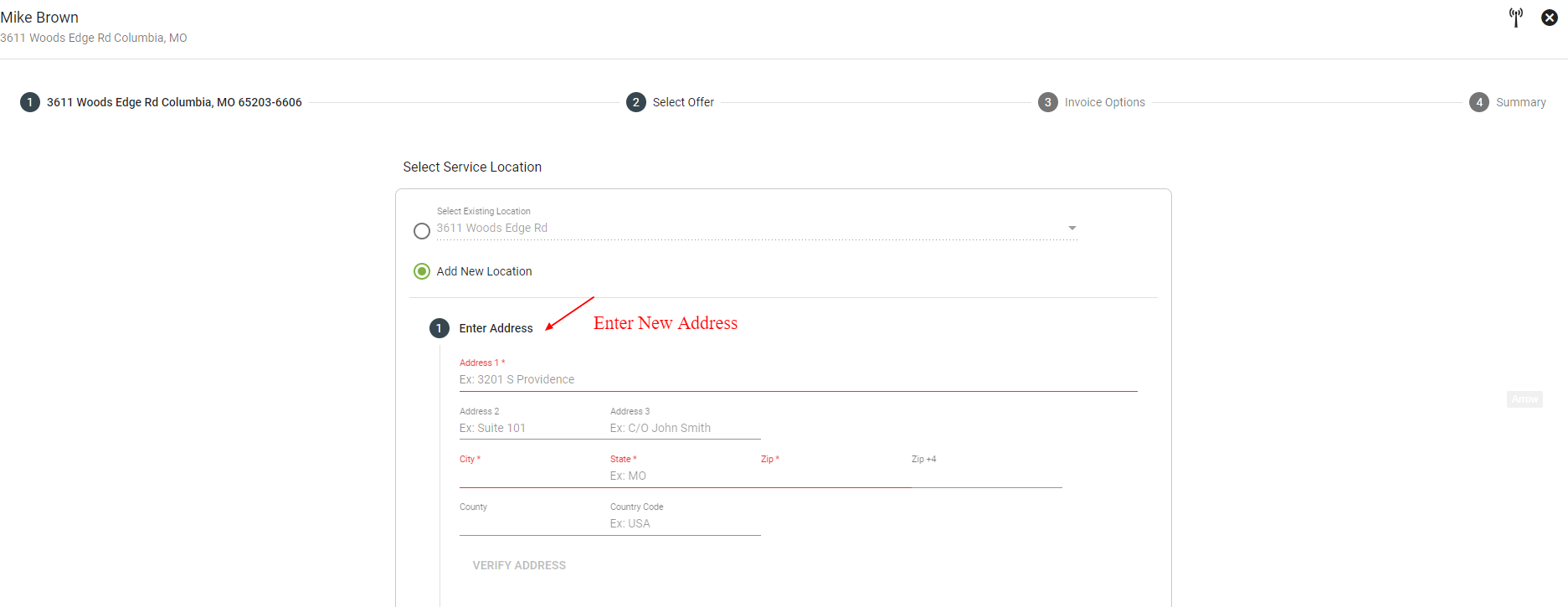Expand the Select Existing Location dropdown
Viewport: 1568px width, 607px height.
coord(1072,228)
